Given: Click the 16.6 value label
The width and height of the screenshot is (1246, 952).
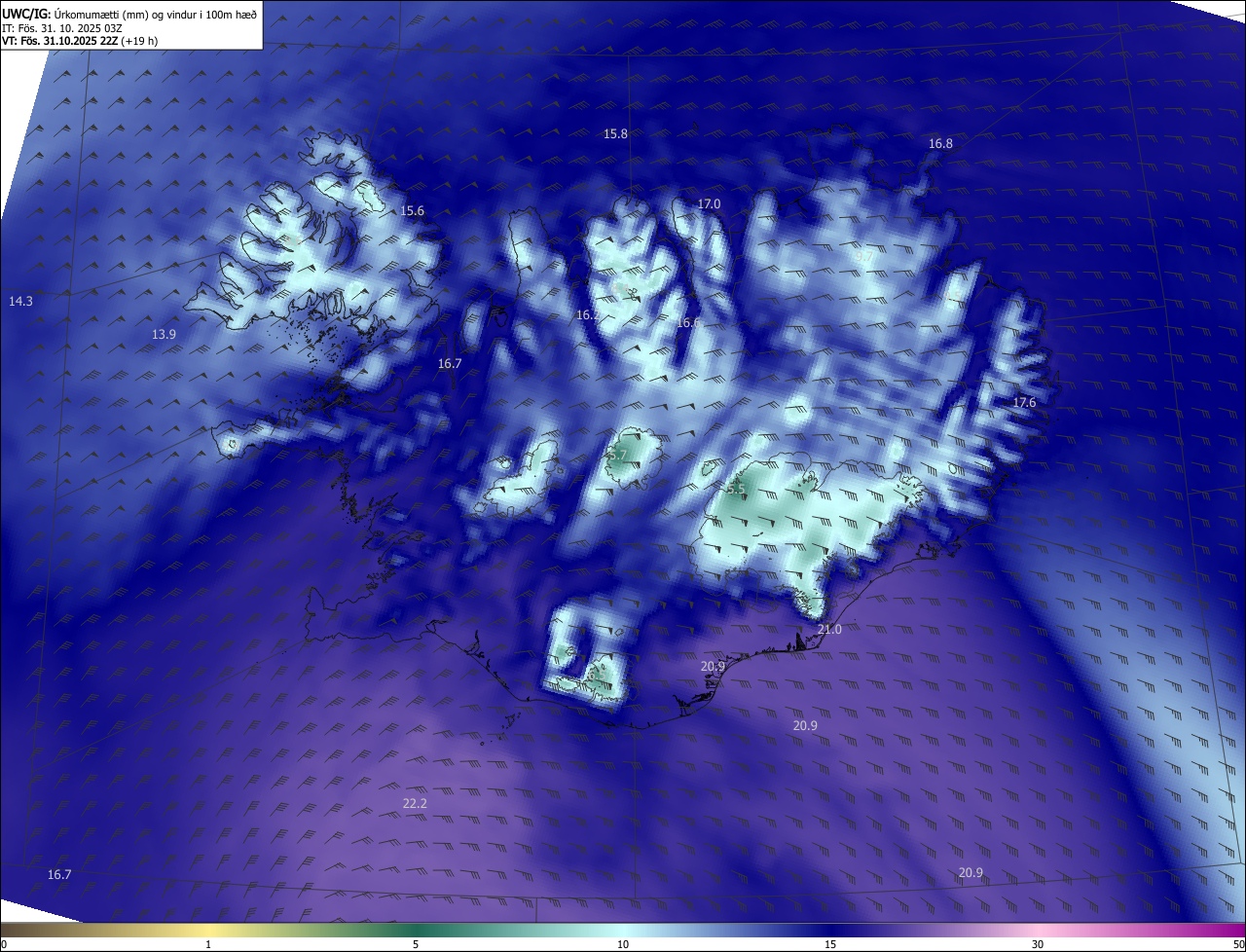Looking at the screenshot, I should pos(688,322).
